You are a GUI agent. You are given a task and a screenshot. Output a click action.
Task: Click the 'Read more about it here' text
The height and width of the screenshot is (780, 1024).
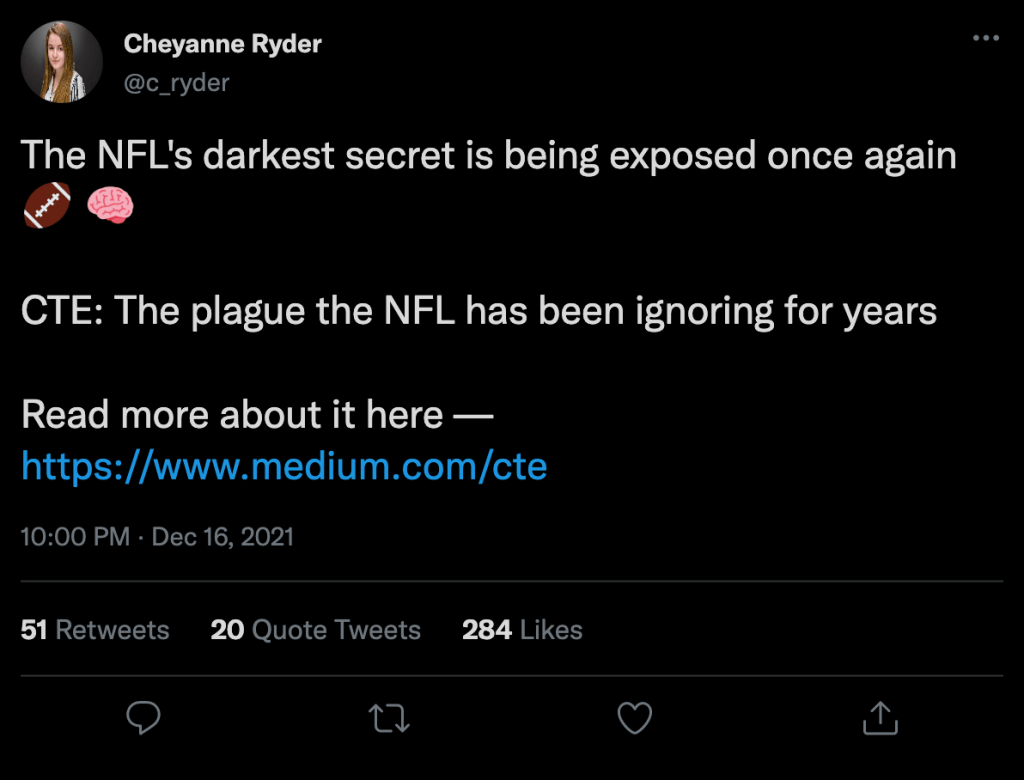tap(232, 415)
